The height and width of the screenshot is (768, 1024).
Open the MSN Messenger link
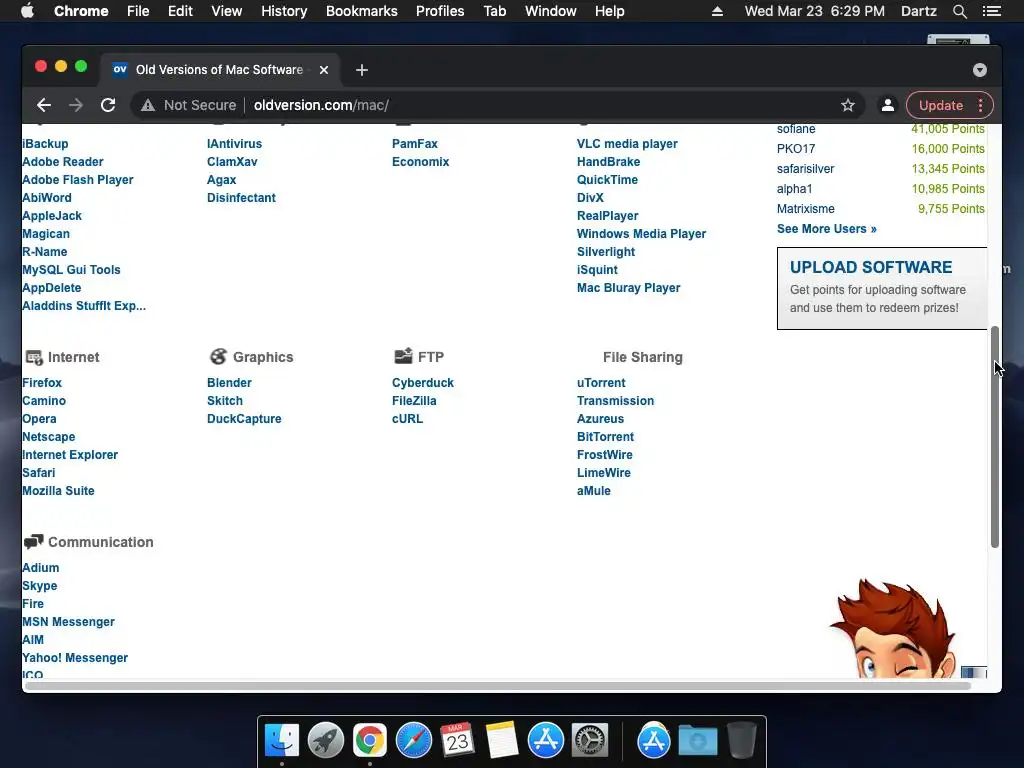click(x=69, y=622)
